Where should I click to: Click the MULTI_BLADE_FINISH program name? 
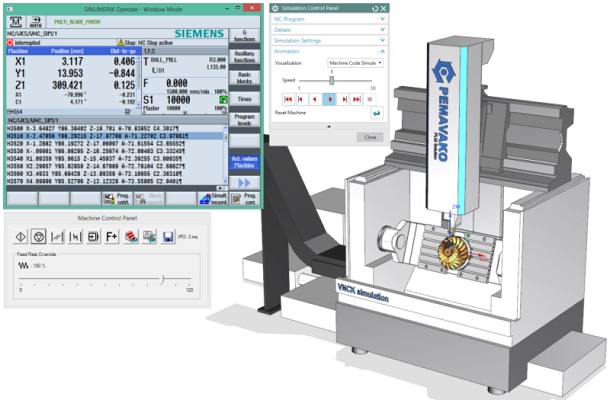pos(77,22)
